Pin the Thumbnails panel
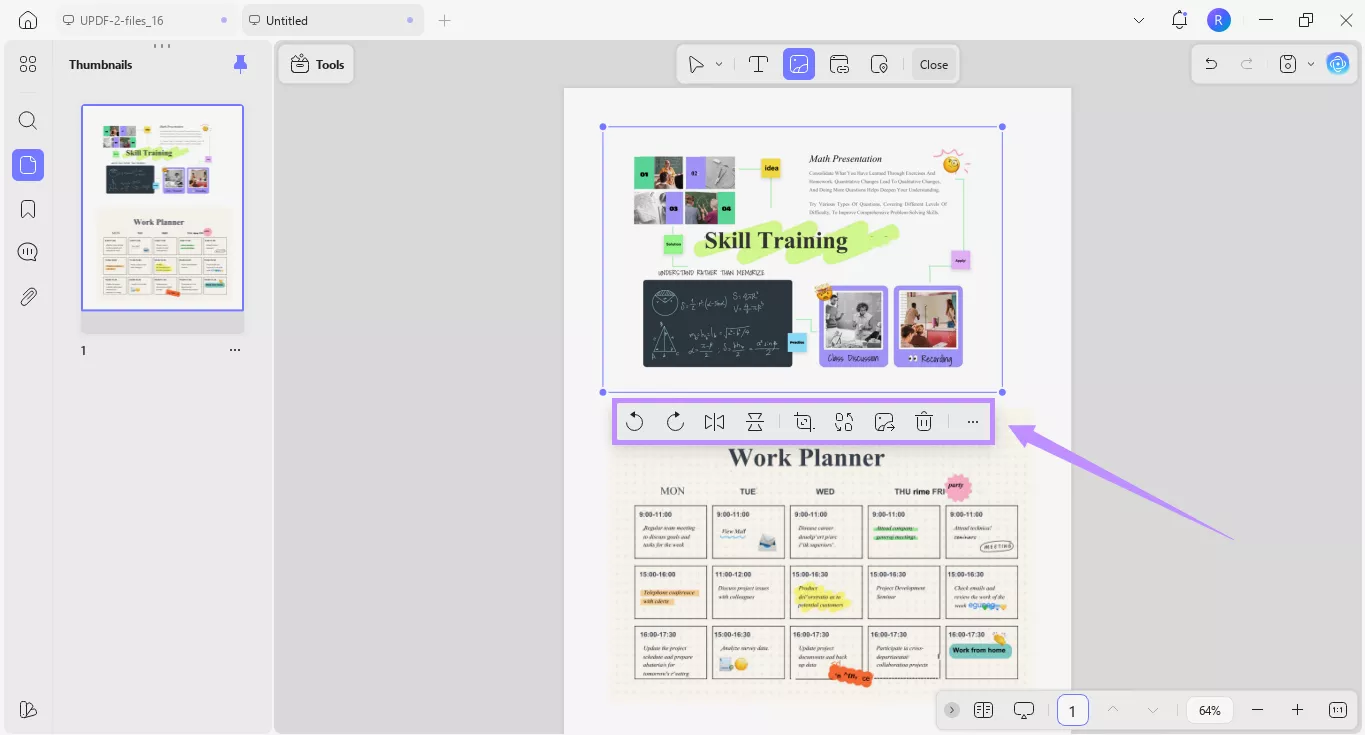 (x=240, y=63)
